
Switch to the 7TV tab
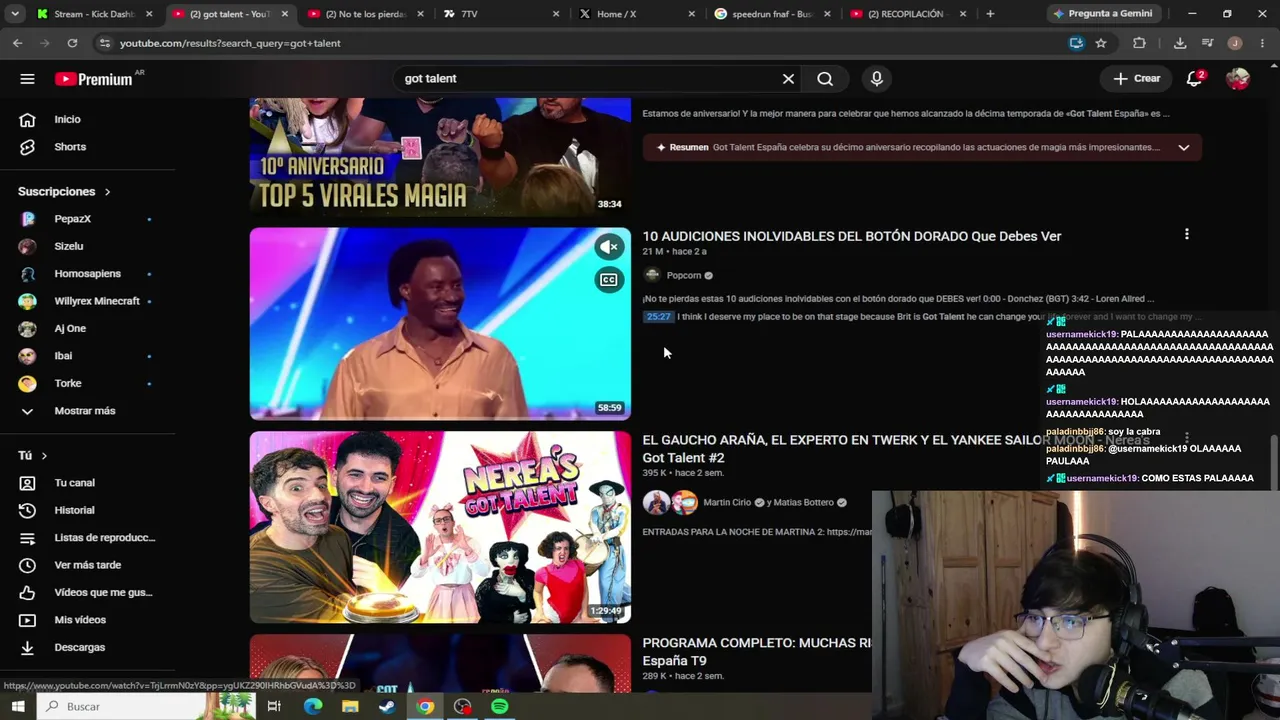[498, 14]
